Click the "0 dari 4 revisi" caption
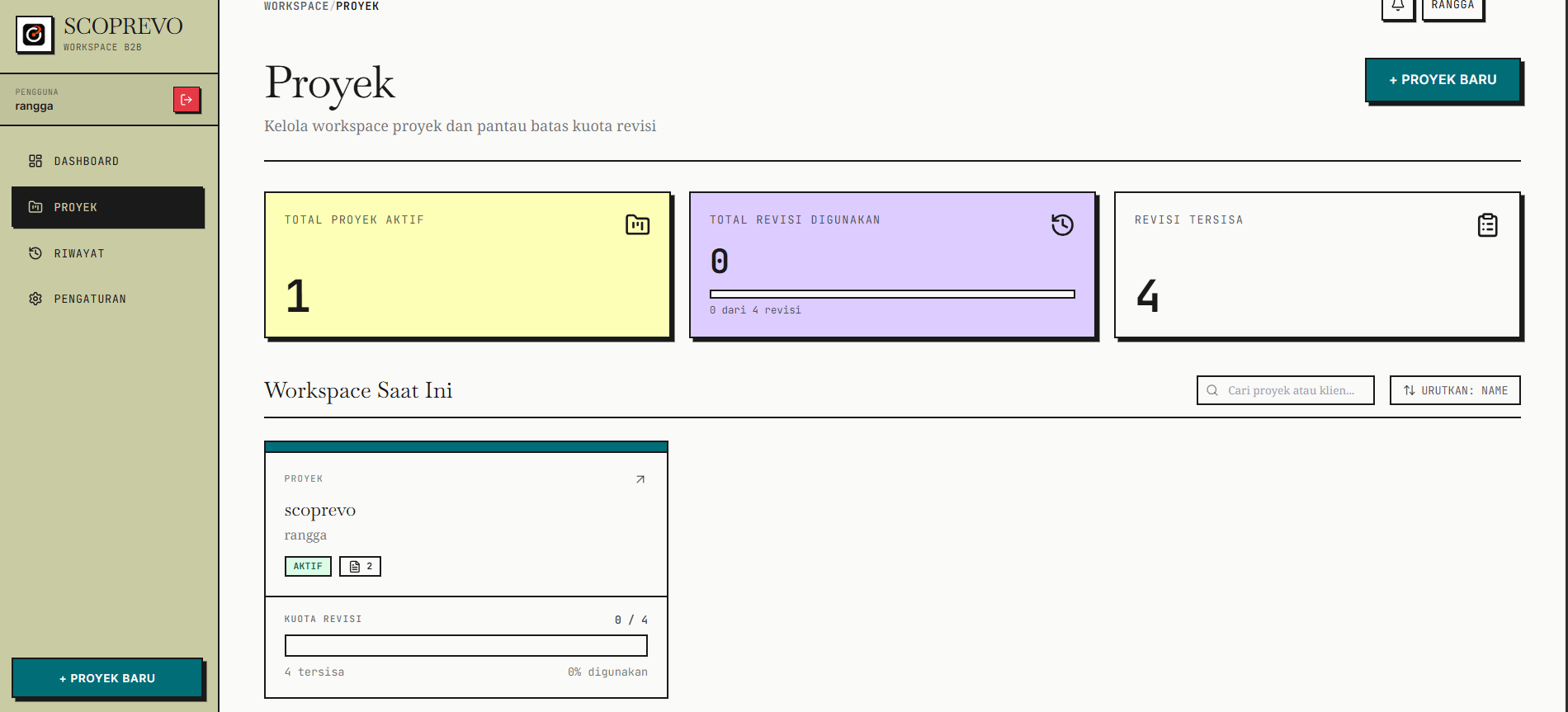 click(x=755, y=310)
